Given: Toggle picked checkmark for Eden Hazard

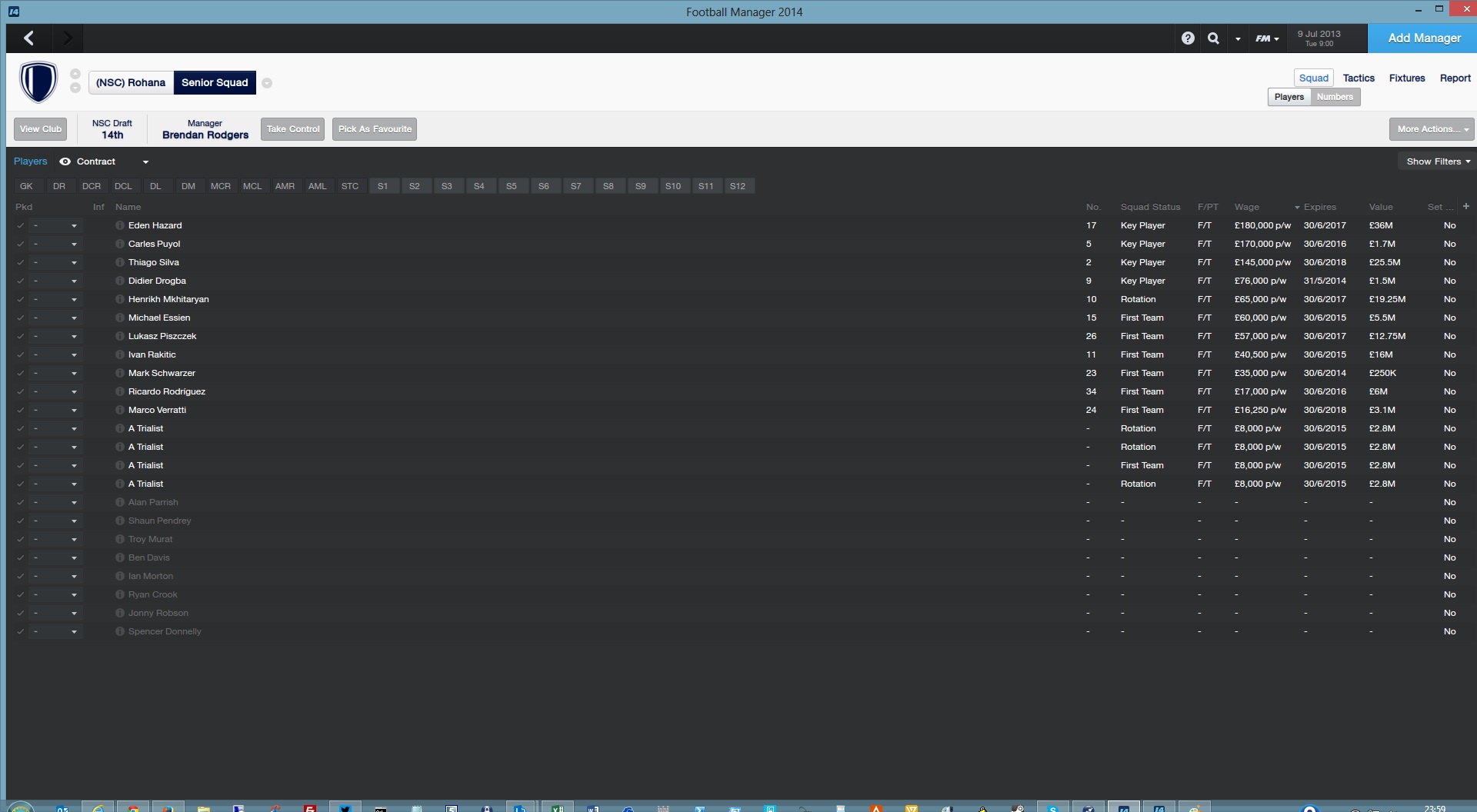Looking at the screenshot, I should pyautogui.click(x=21, y=225).
